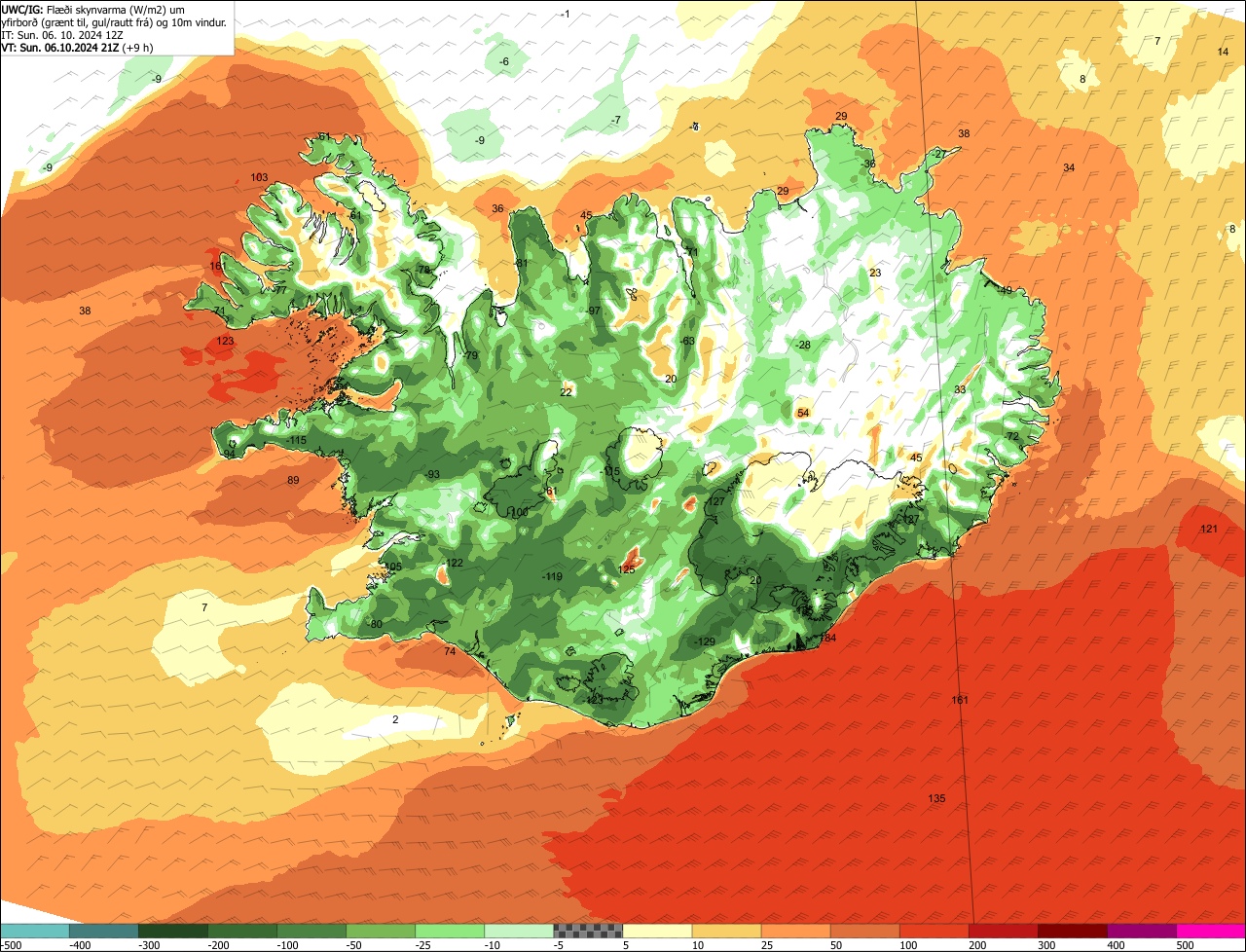The height and width of the screenshot is (952, 1246).
Task: Select the initial time line 'IT: Sun. 06. 10. 2024 12Z'
Action: [62, 34]
